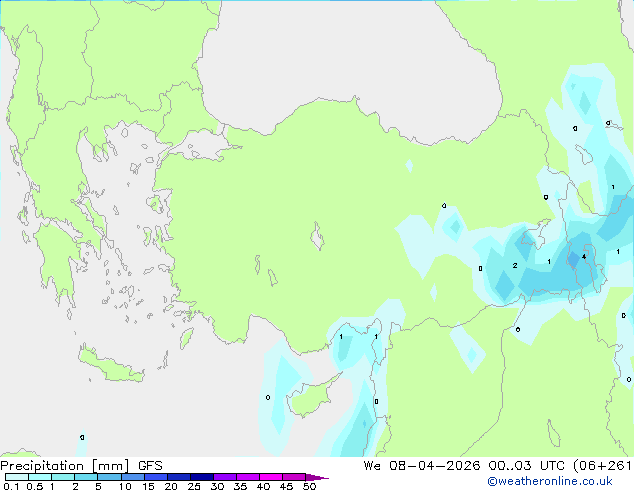Click the '5' legend label
The width and height of the screenshot is (634, 490).
[98, 486]
